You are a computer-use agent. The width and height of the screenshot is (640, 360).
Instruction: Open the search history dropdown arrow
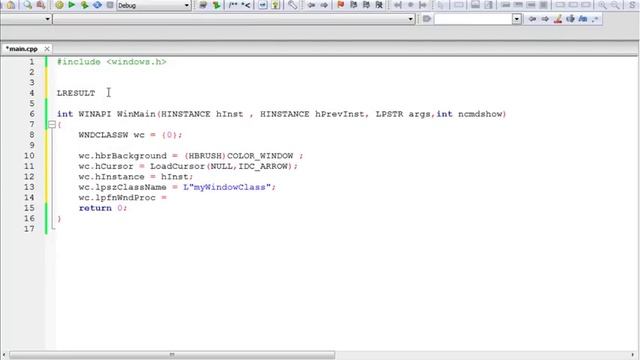point(517,19)
